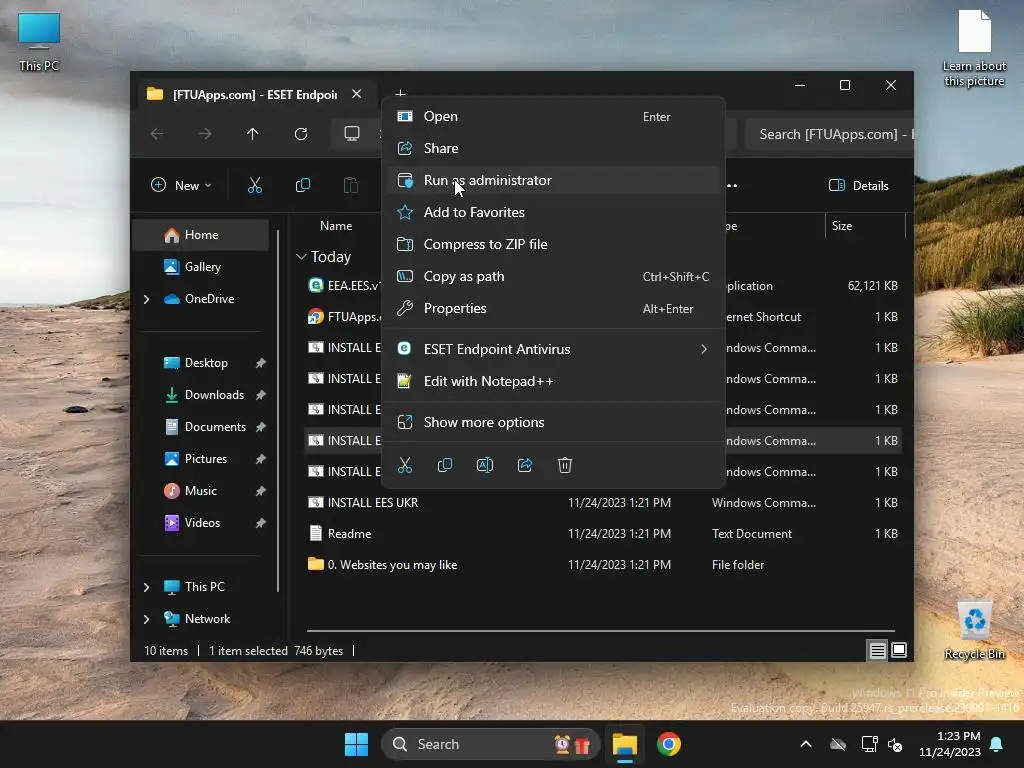Close the FTUApps.com Explorer tab
1024x768 pixels.
pyautogui.click(x=357, y=94)
